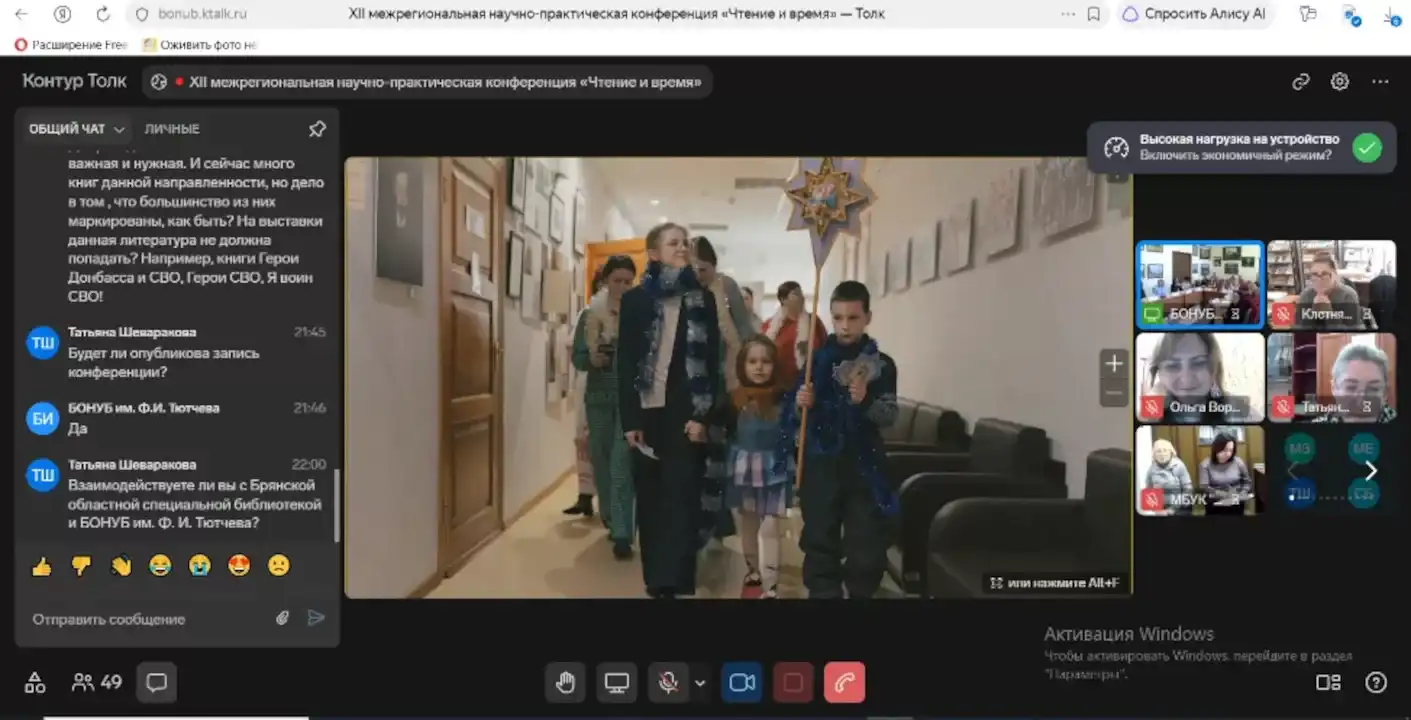The image size is (1411, 720).
Task: Click the red record button
Action: (793, 683)
